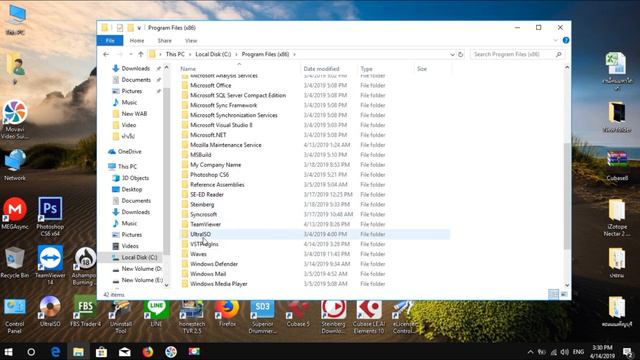Expand path arrow after This PC
The height and width of the screenshot is (360, 640).
pos(190,54)
